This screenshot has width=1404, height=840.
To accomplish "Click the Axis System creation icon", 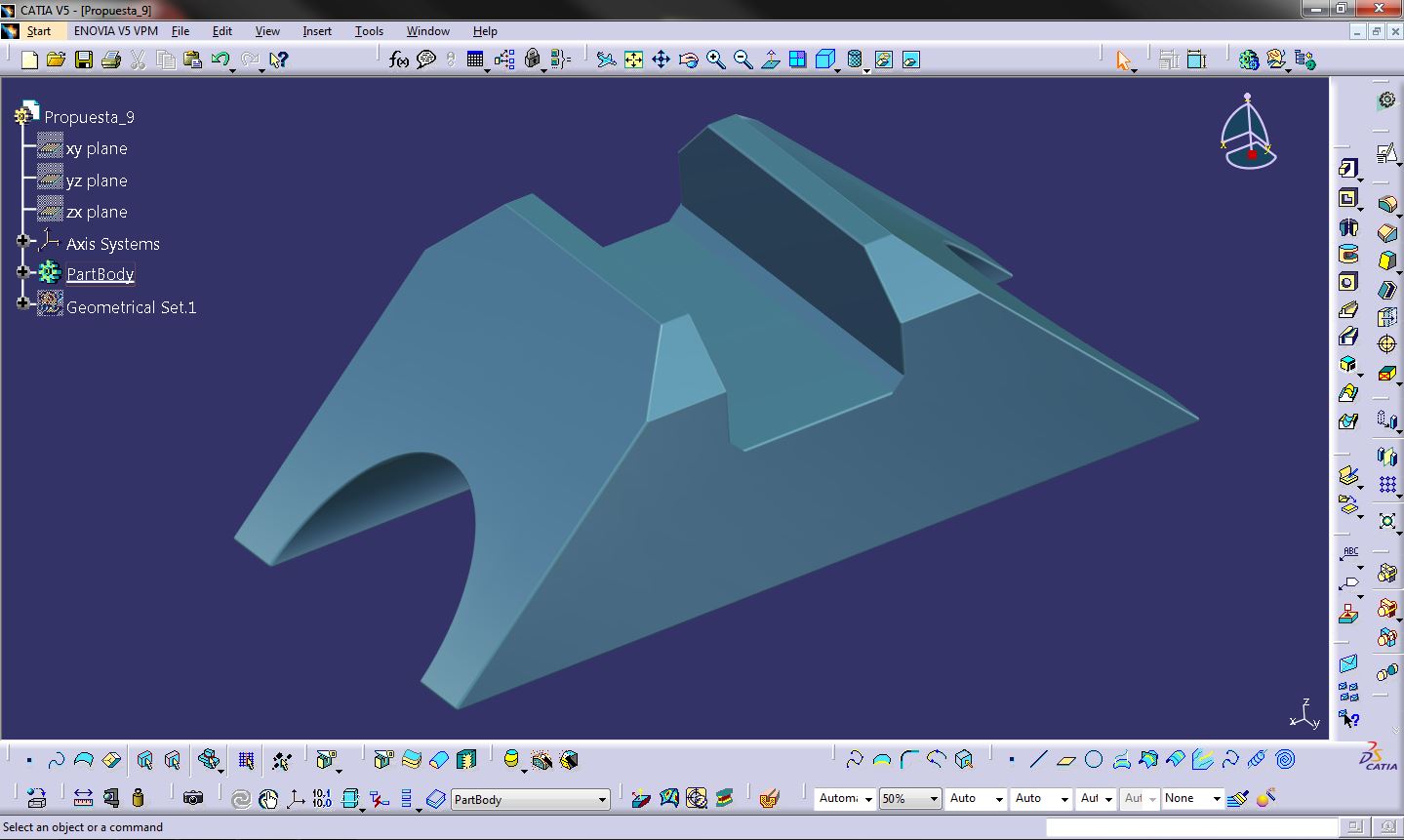I will [295, 798].
